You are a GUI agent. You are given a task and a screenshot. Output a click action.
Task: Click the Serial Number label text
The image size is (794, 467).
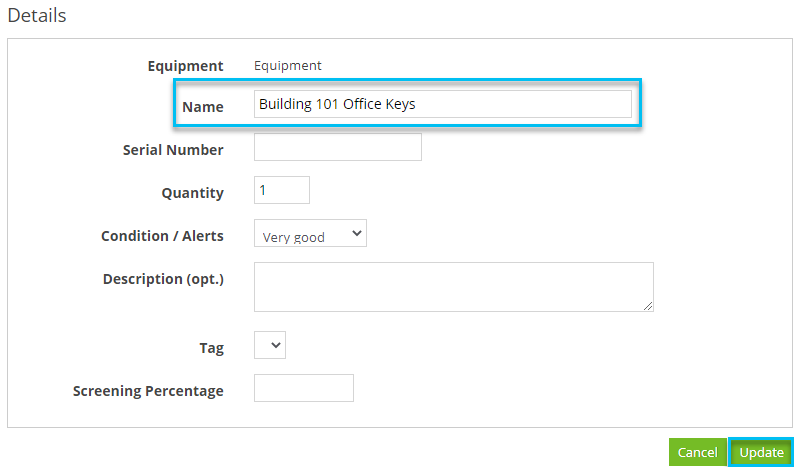173,150
